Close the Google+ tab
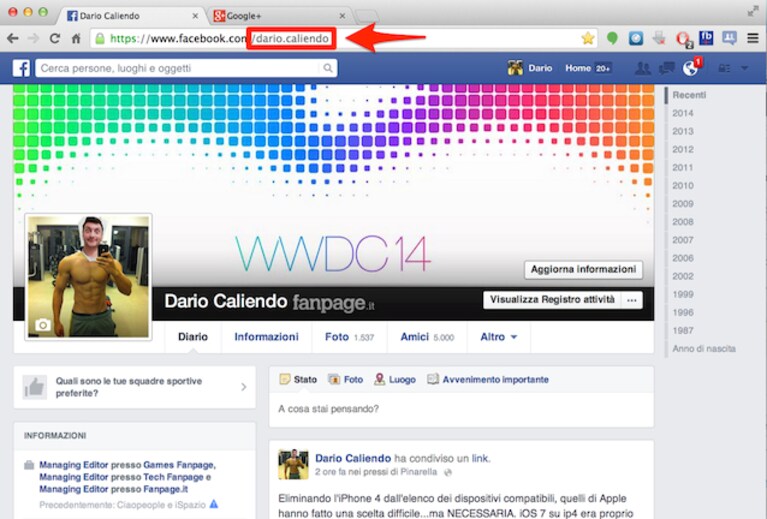The width and height of the screenshot is (767, 519). (x=342, y=16)
